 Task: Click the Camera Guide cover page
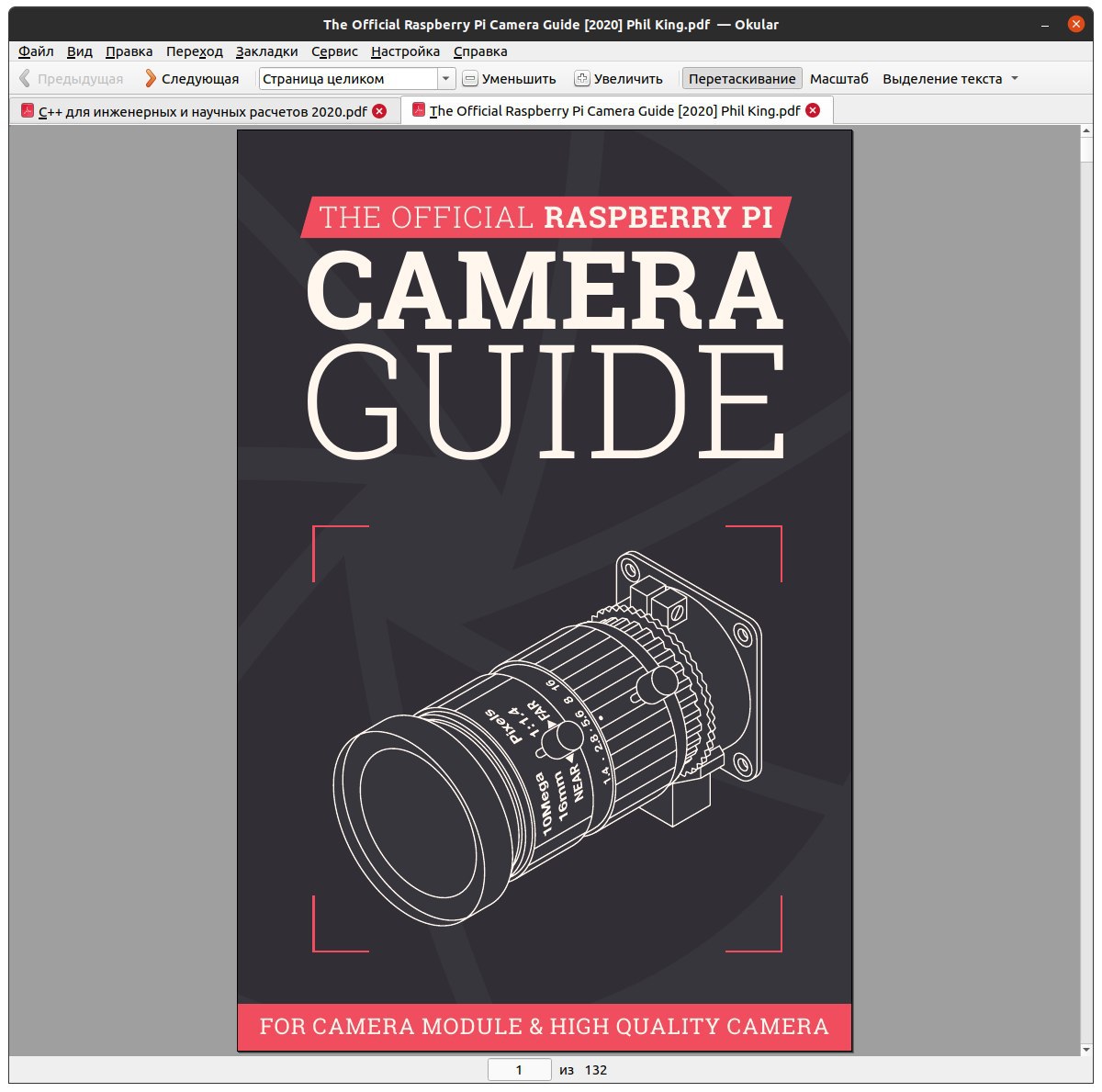(x=545, y=591)
